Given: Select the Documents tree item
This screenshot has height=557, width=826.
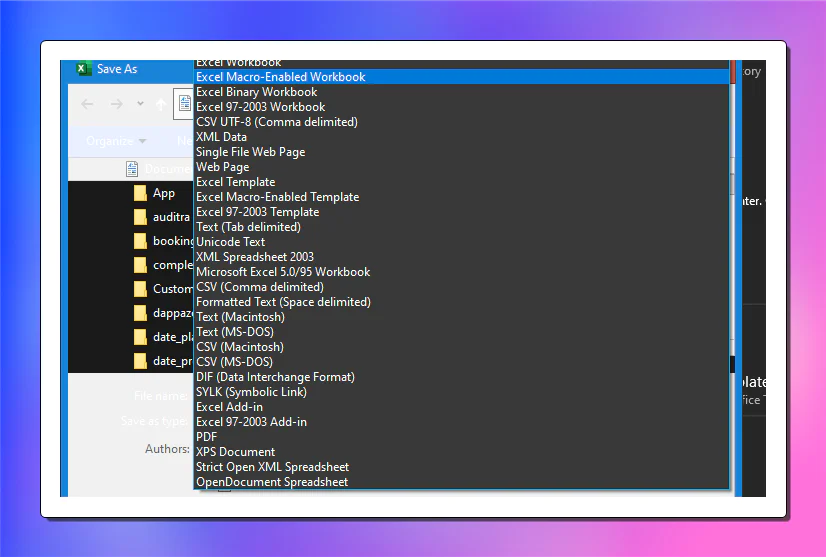Looking at the screenshot, I should click(159, 169).
